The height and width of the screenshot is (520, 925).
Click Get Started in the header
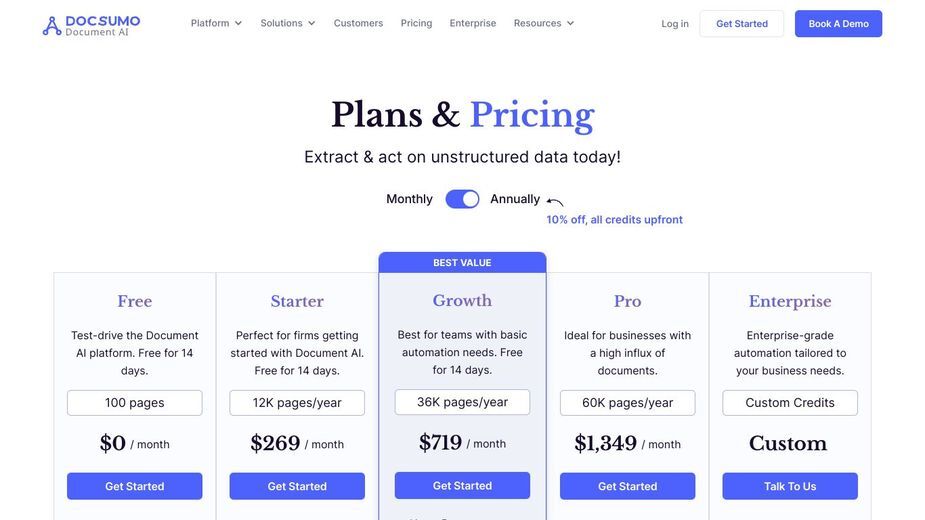[742, 24]
